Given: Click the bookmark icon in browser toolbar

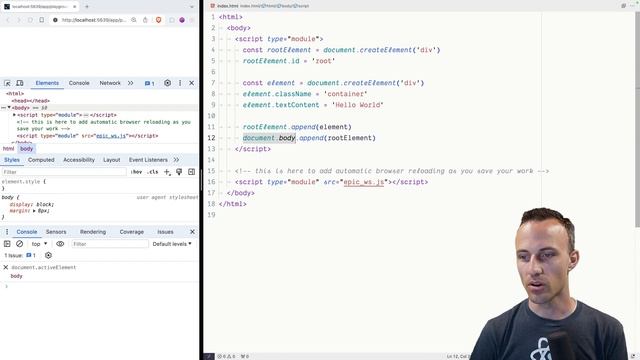Looking at the screenshot, I should tap(42, 20).
